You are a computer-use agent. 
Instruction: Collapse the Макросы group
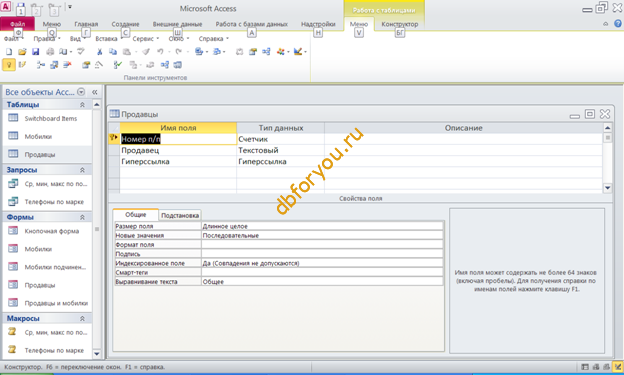[x=82, y=318]
